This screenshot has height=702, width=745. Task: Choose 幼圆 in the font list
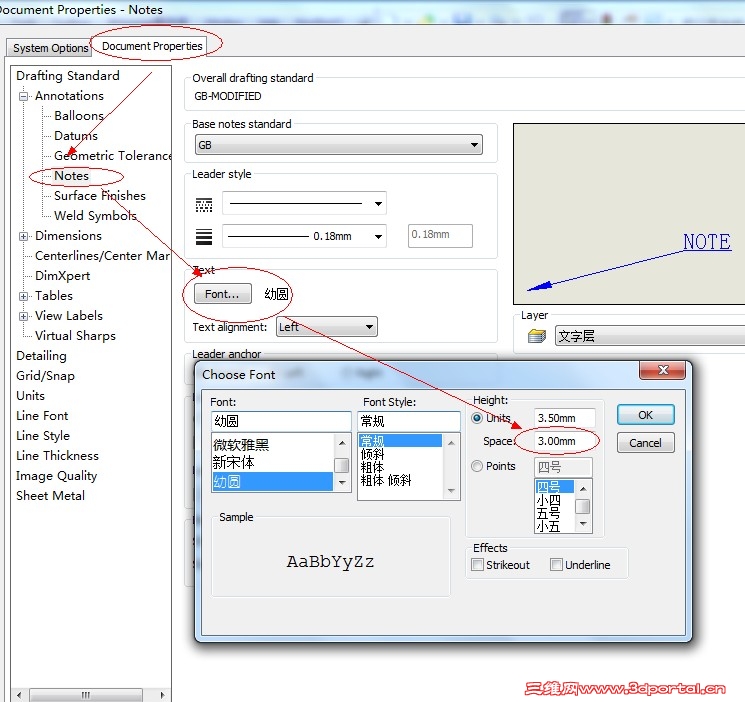[273, 482]
